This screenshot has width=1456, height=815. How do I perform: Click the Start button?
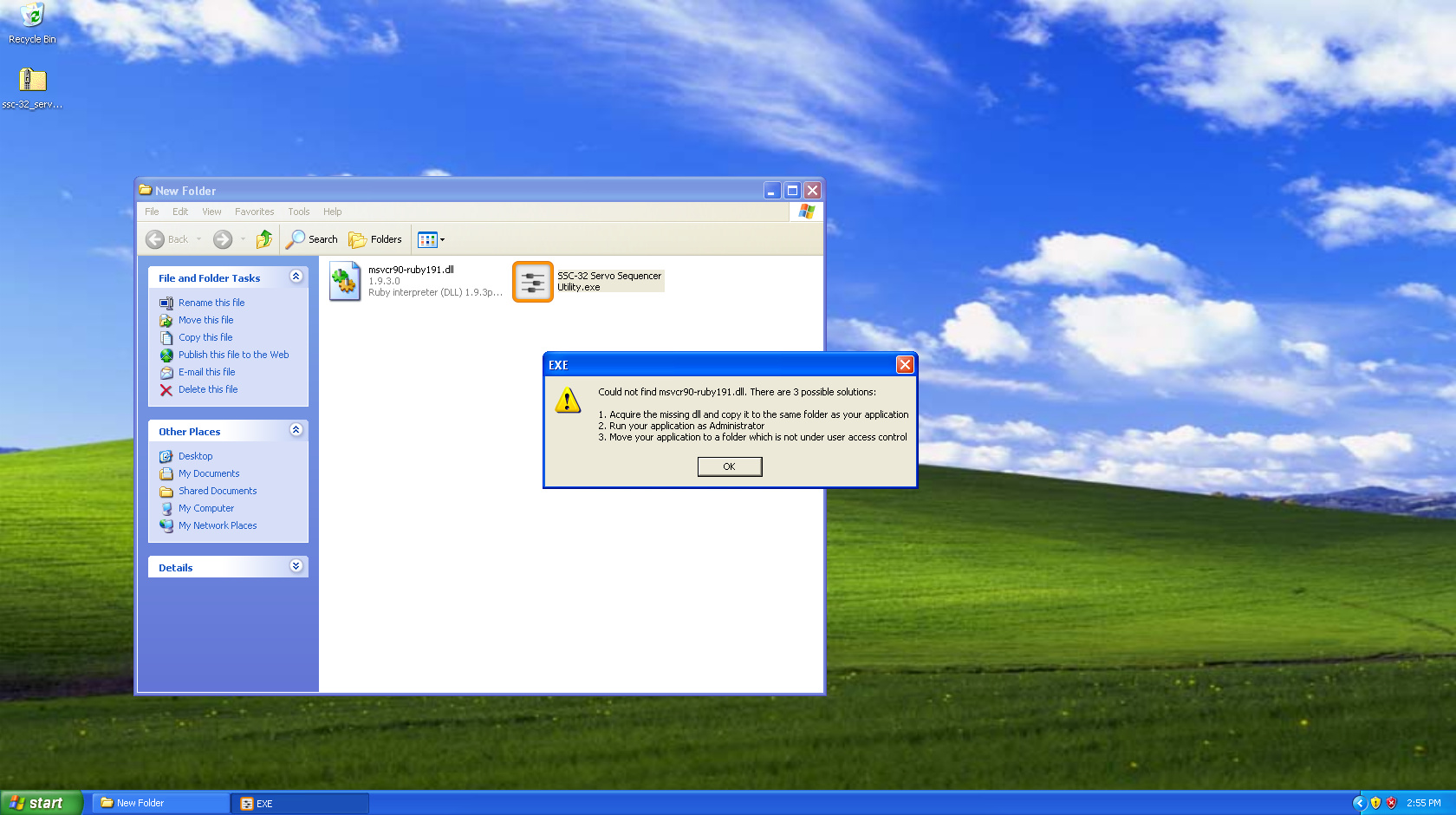click(x=42, y=803)
